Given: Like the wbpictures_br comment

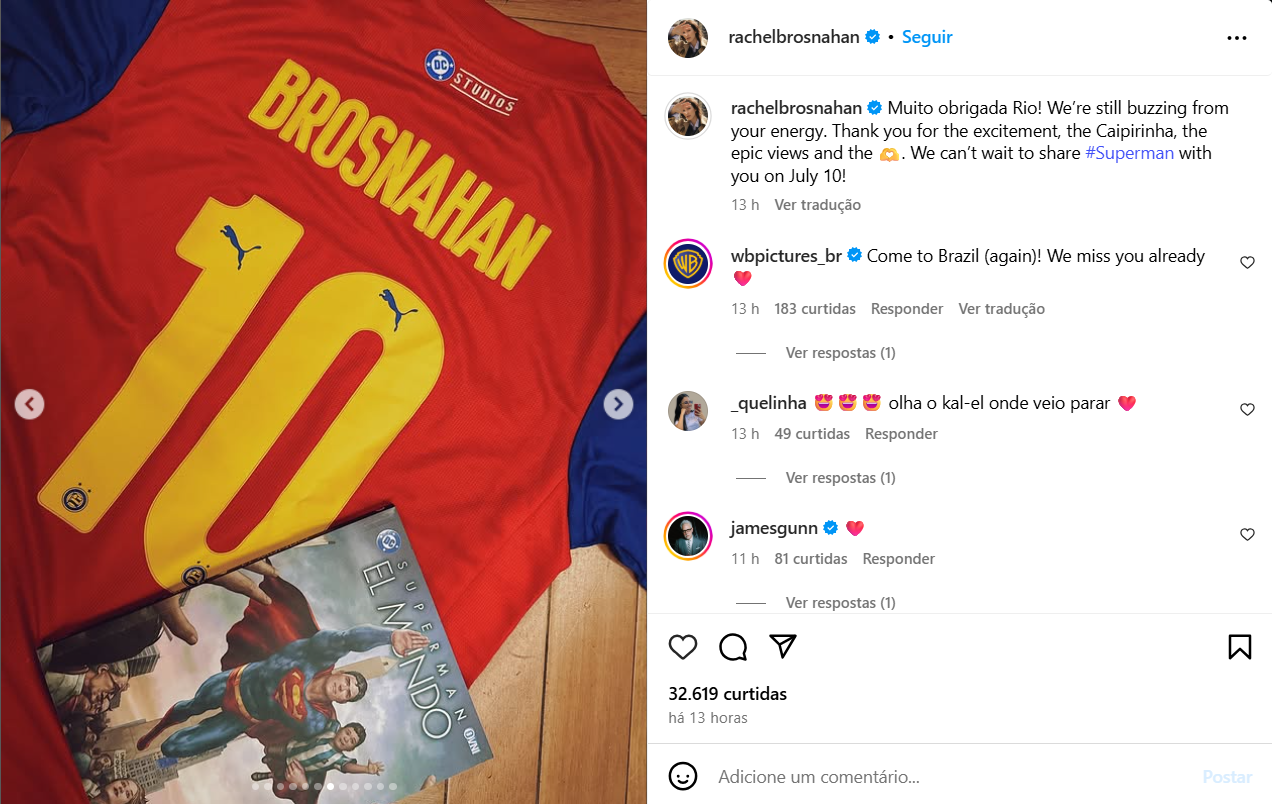Looking at the screenshot, I should click(1247, 263).
